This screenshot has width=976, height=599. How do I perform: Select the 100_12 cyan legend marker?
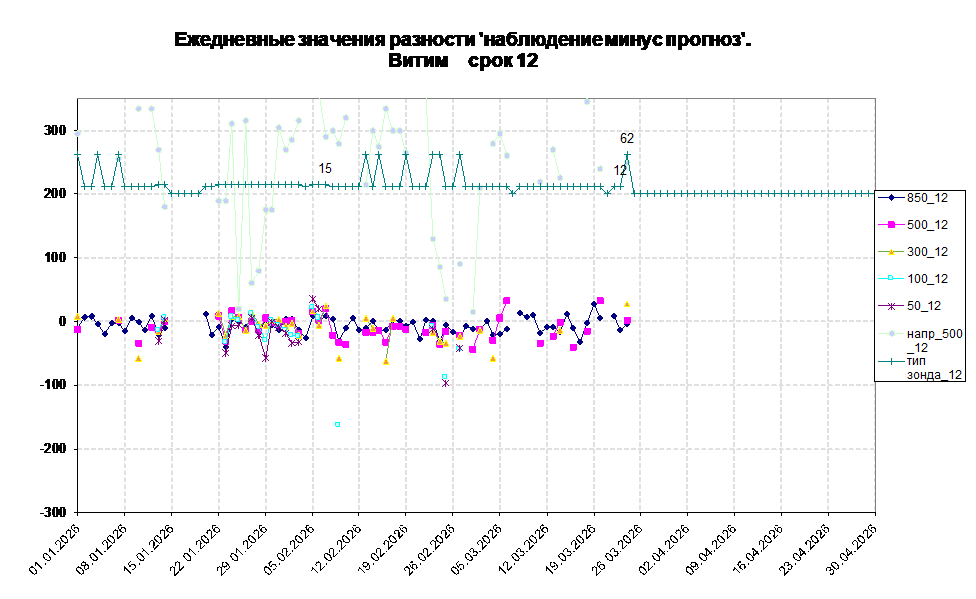coord(891,278)
